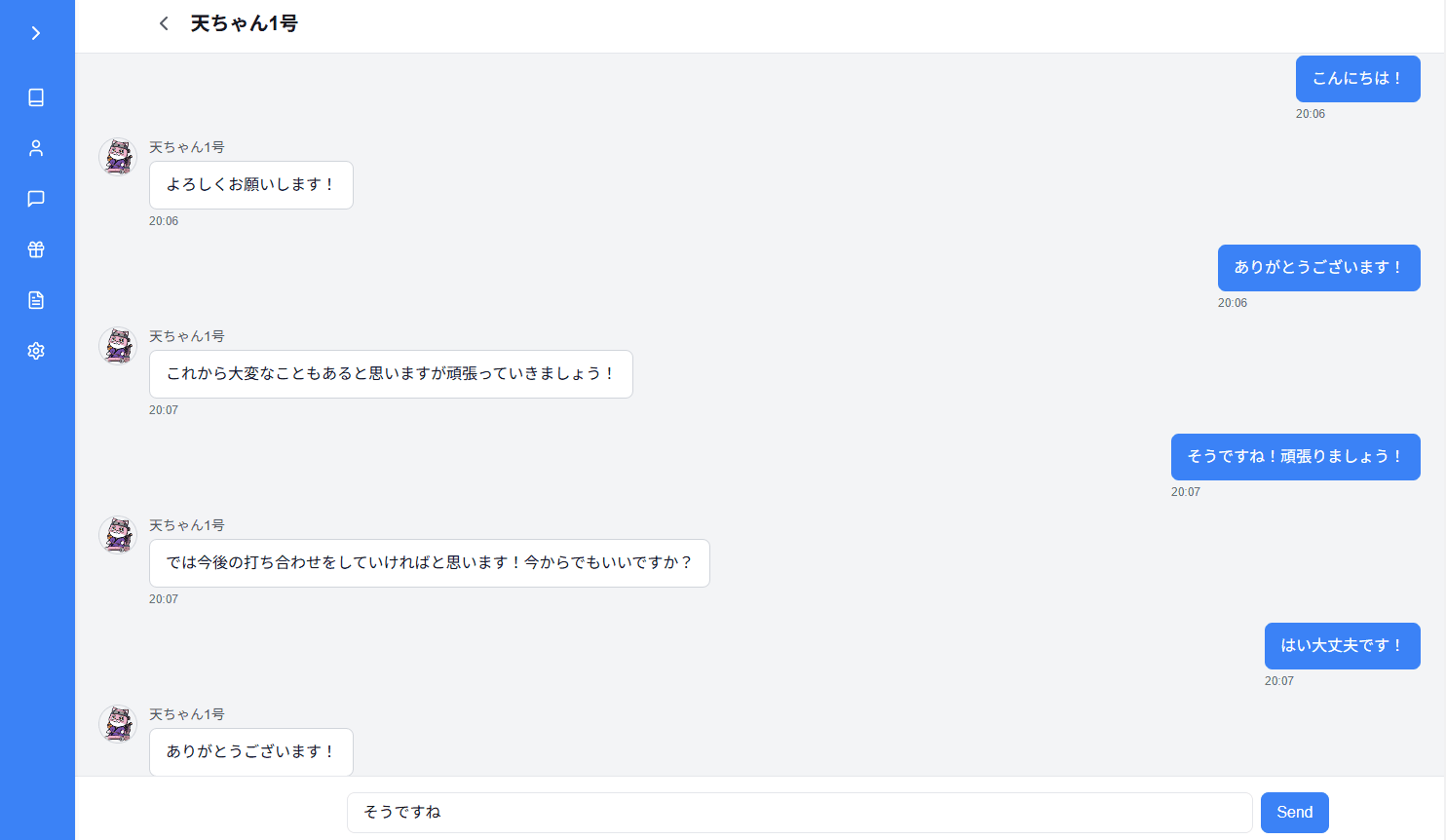The height and width of the screenshot is (840, 1446).
Task: Click the document icon in sidebar
Action: coord(36,300)
